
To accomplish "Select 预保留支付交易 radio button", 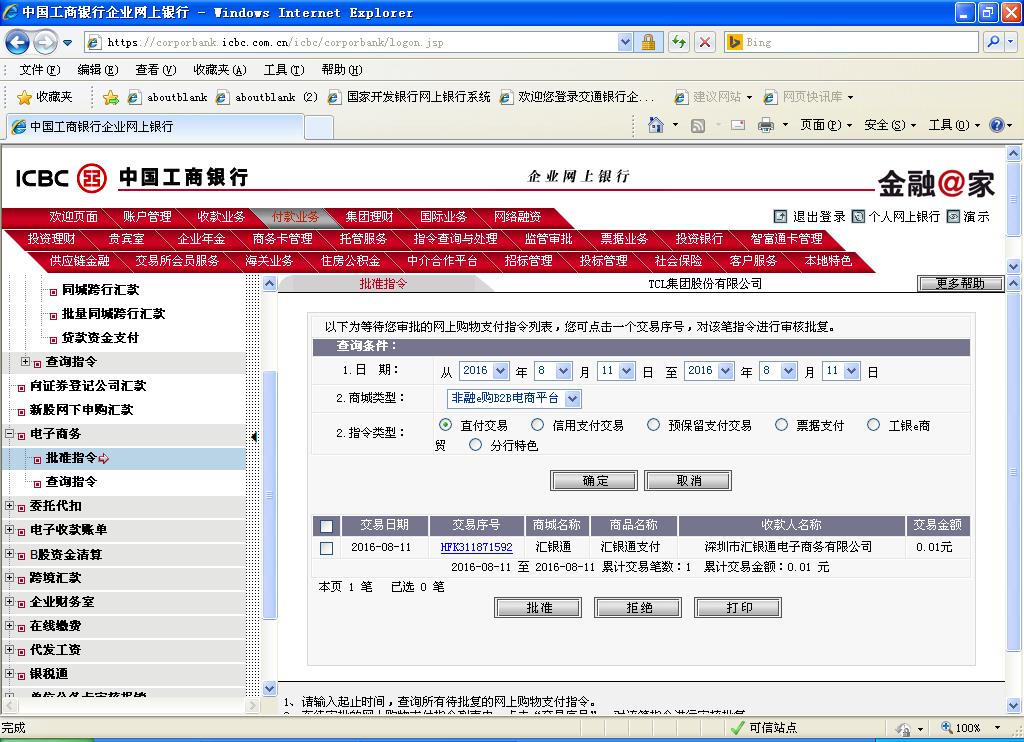I will coord(653,425).
